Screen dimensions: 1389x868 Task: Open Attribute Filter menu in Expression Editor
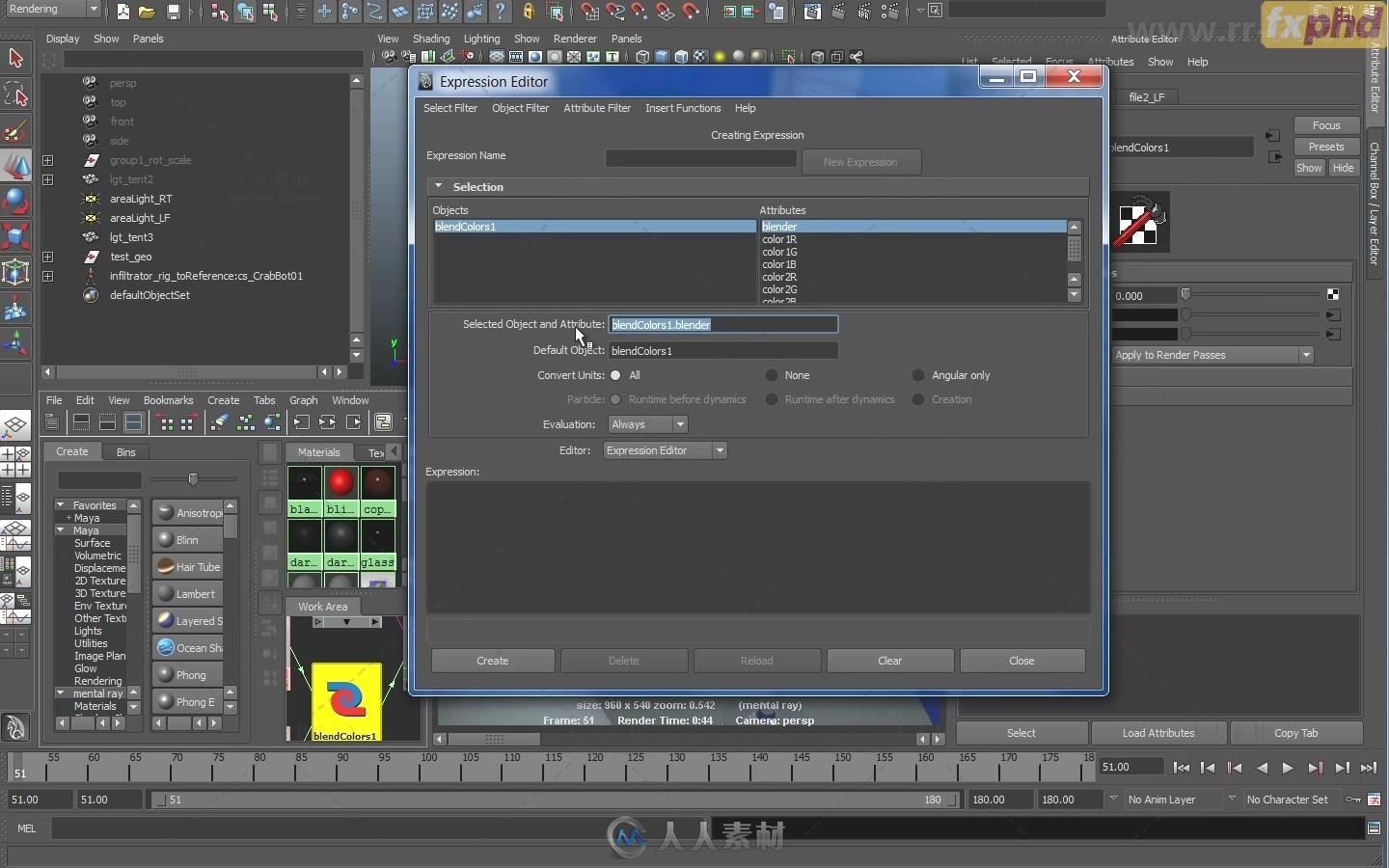point(597,108)
